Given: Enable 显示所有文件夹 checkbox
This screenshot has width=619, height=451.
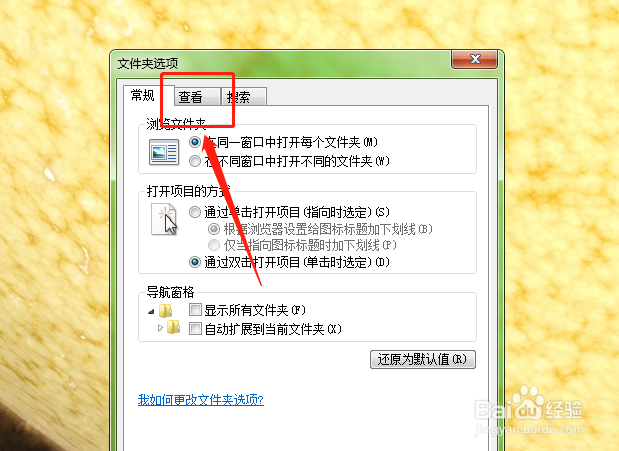Looking at the screenshot, I should (195, 310).
